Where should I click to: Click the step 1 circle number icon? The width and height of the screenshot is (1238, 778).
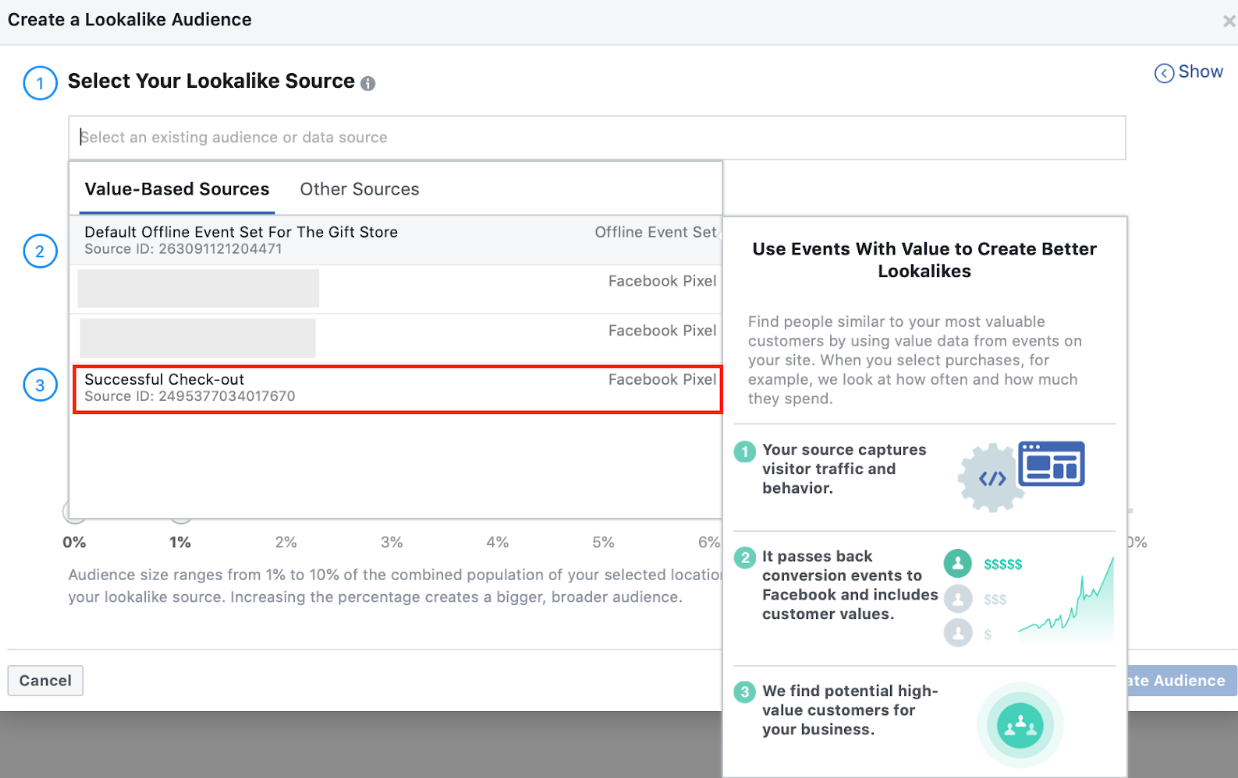[x=40, y=84]
